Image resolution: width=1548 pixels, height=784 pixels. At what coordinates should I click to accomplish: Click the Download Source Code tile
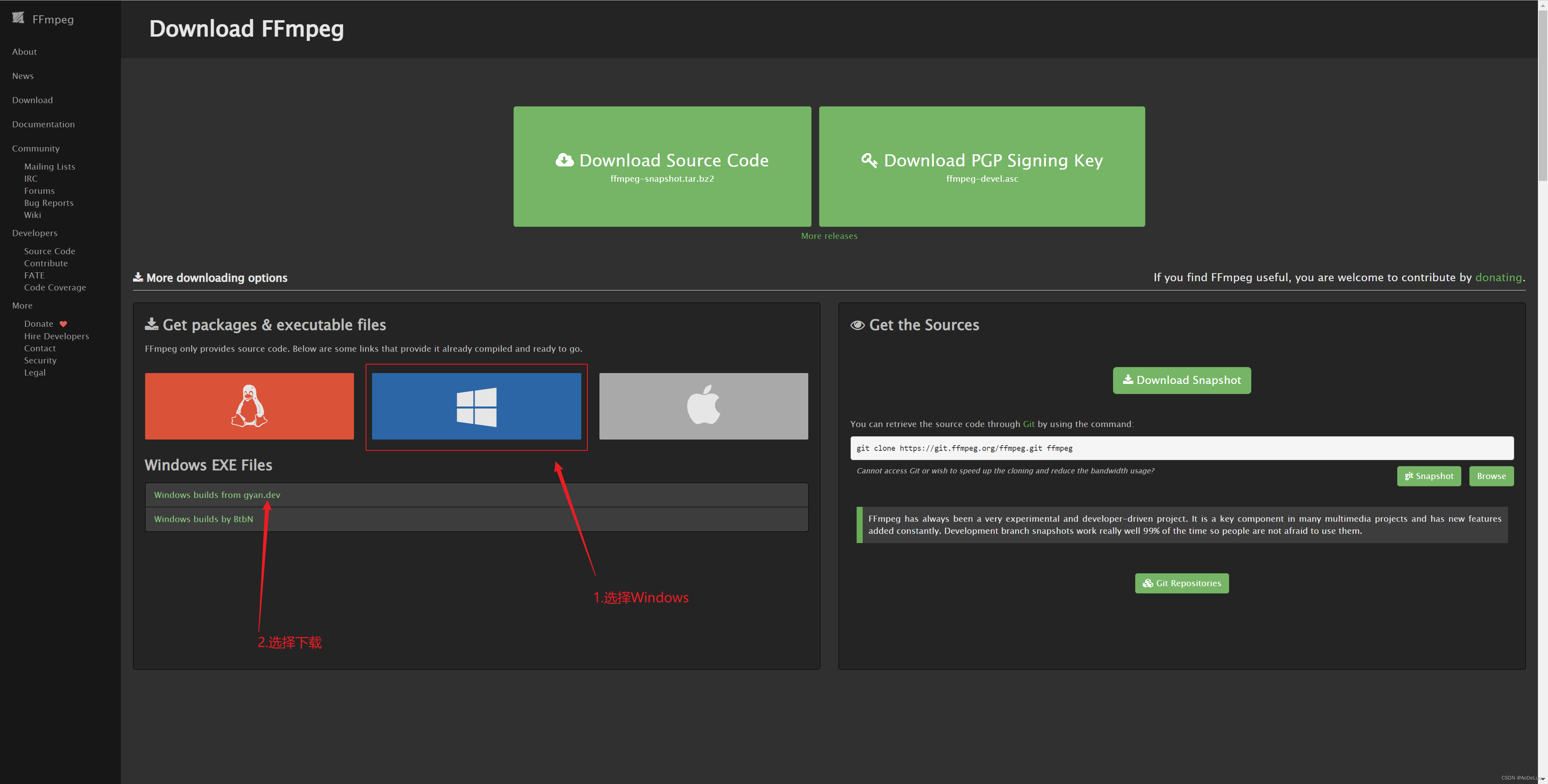click(x=662, y=166)
